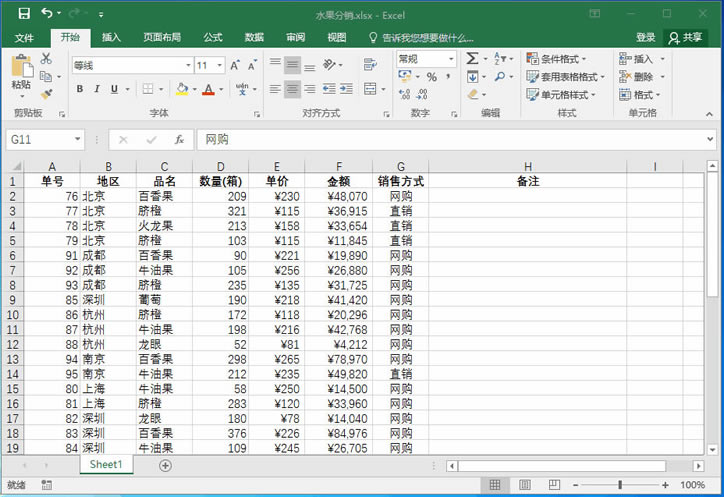Click the 条件格式 button
Viewport: 724px width, 497px height.
pos(566,59)
